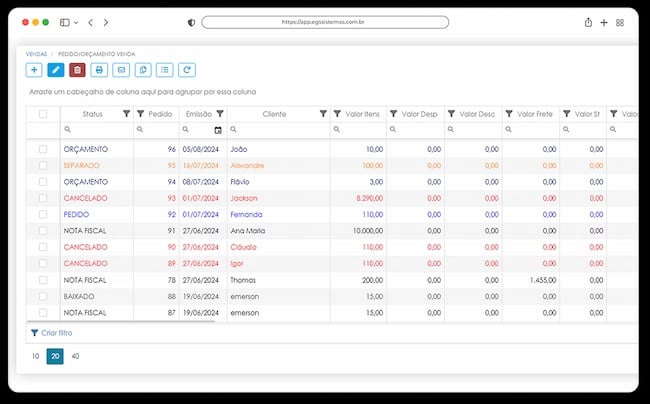
Task: Click the red delete trash icon
Action: tap(77, 70)
